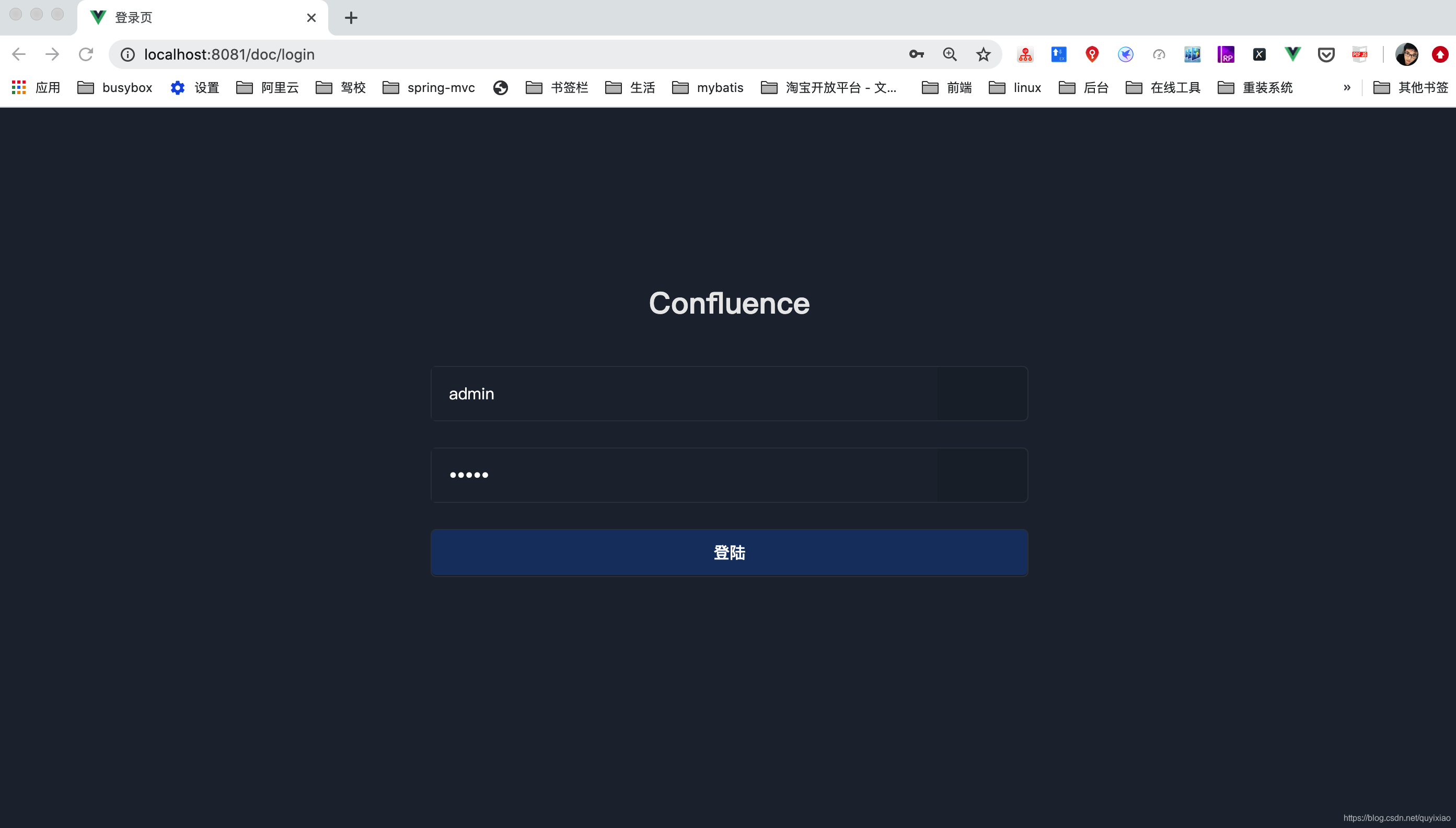
Task: Expand the 淘宝开放平台 bookmark folder
Action: point(829,88)
